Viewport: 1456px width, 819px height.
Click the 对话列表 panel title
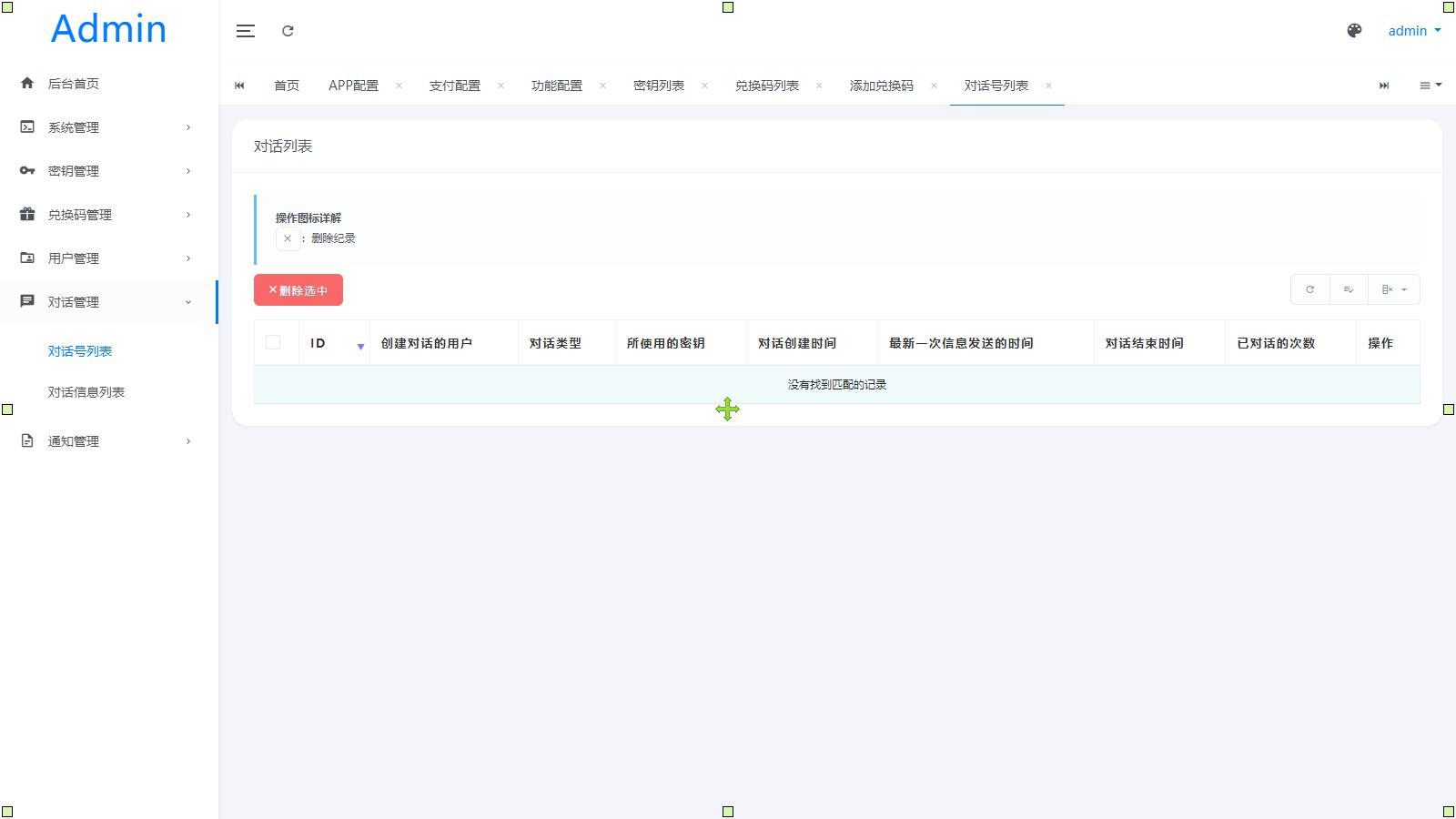[x=283, y=147]
